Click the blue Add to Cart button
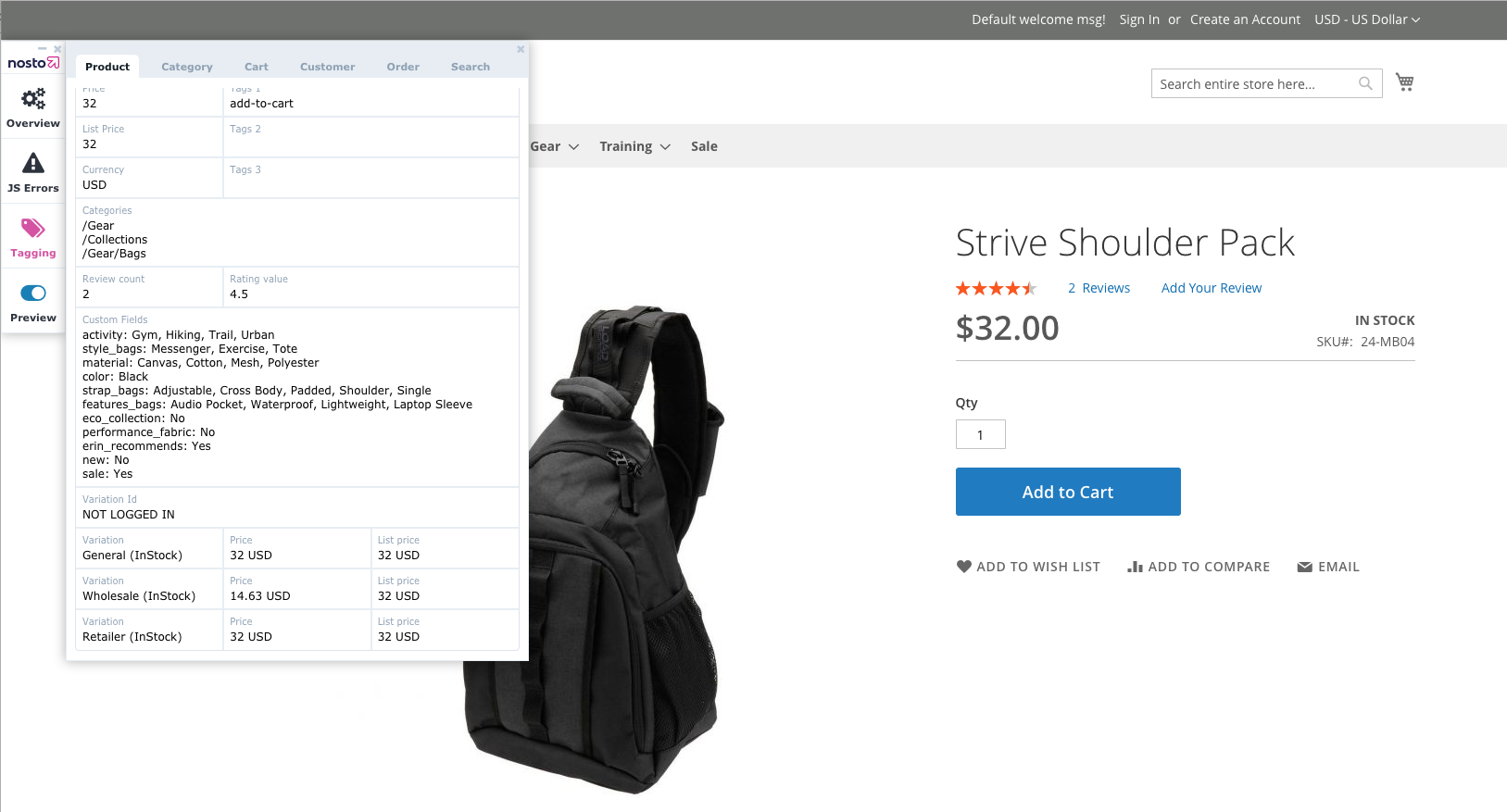 pos(1068,492)
